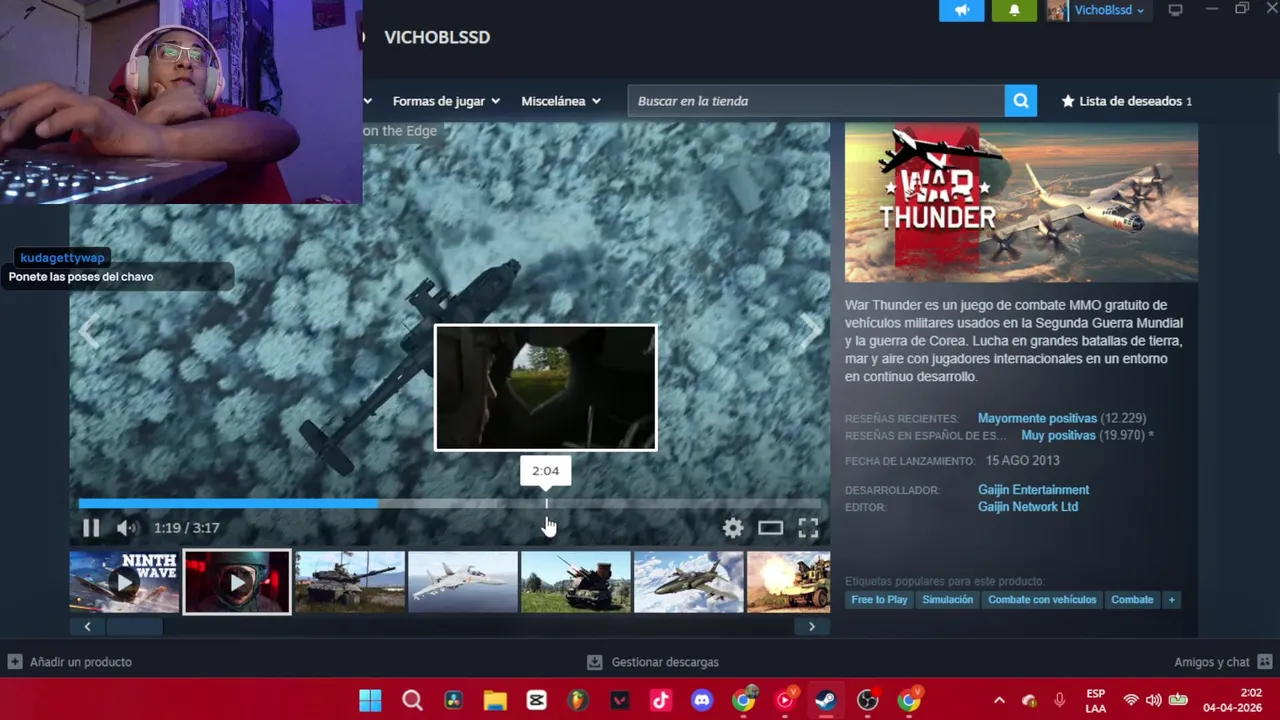The height and width of the screenshot is (720, 1280).
Task: Click the 15 AGO 2013 release date
Action: 1022,461
